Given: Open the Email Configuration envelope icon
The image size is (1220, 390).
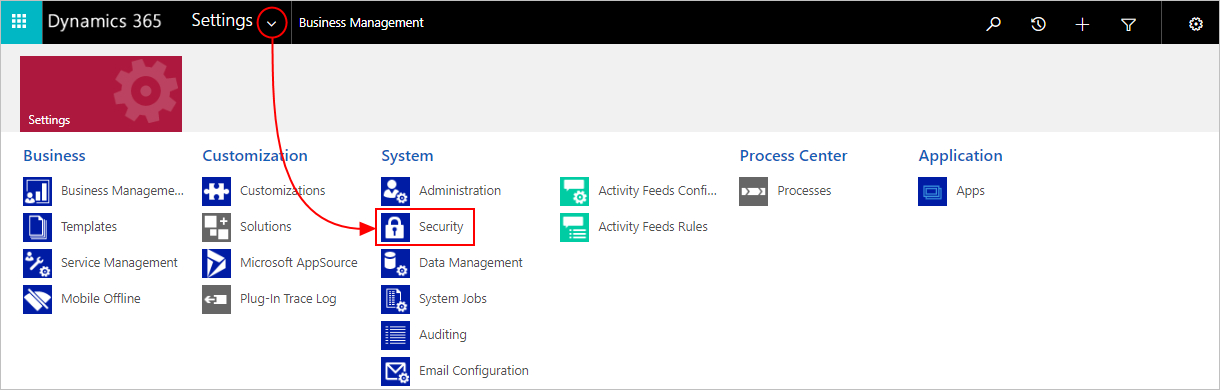Looking at the screenshot, I should pos(396,371).
